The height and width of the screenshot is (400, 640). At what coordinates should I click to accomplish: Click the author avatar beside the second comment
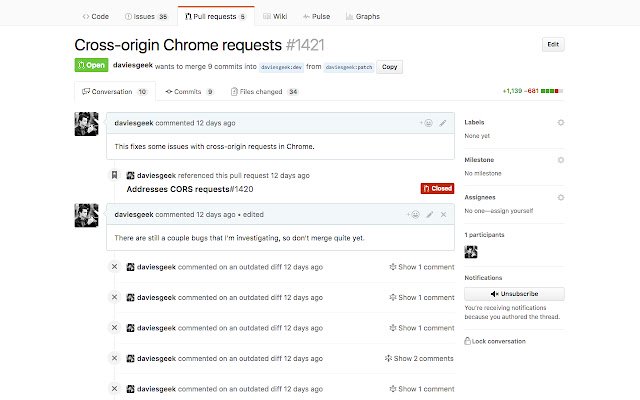(x=86, y=215)
